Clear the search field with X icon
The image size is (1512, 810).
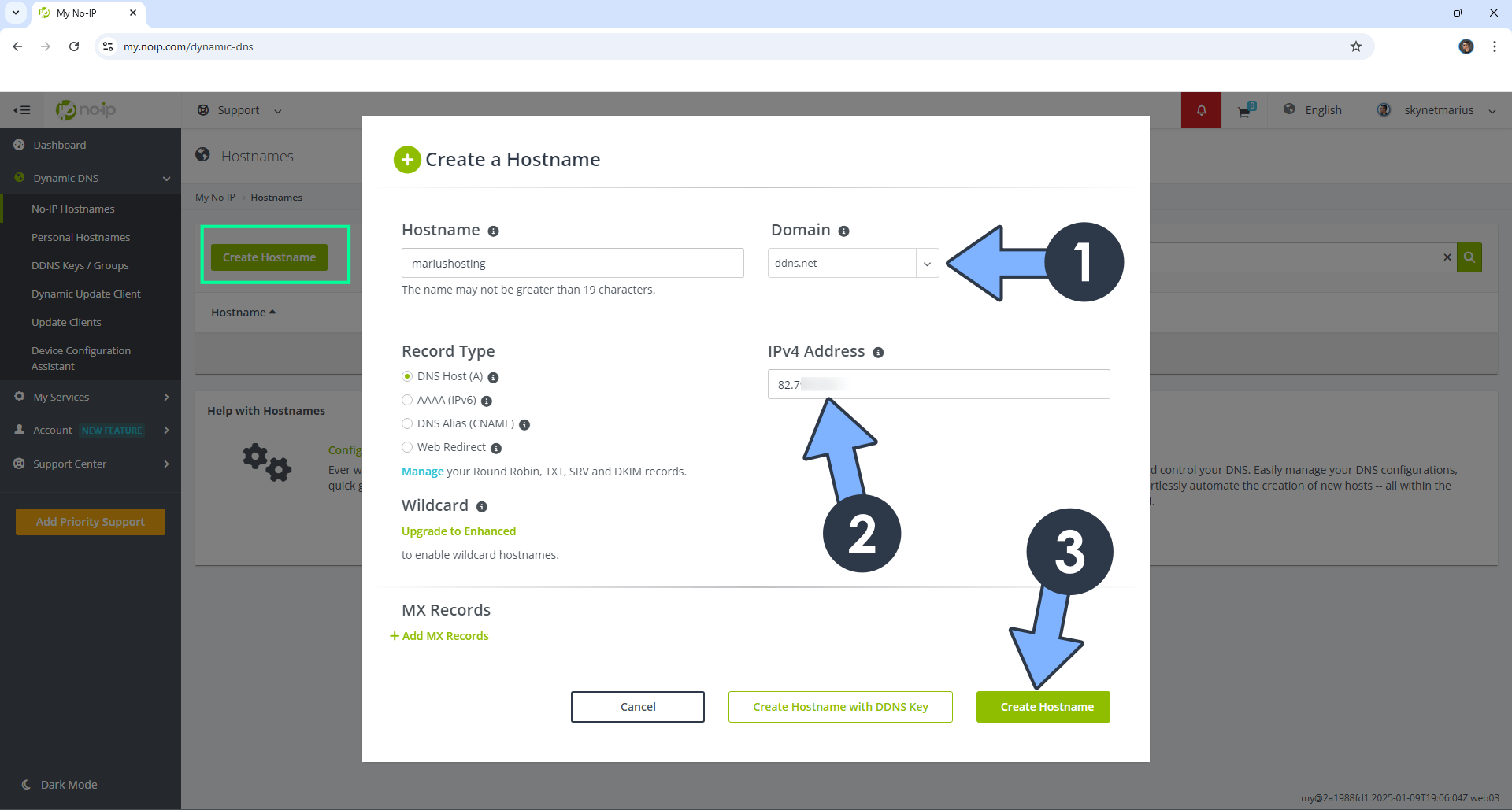(1447, 257)
